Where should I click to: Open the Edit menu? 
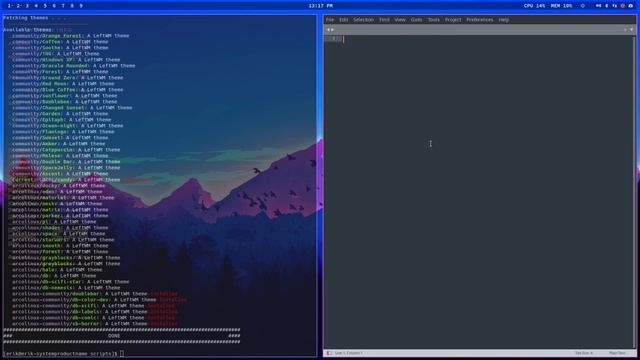(x=344, y=20)
